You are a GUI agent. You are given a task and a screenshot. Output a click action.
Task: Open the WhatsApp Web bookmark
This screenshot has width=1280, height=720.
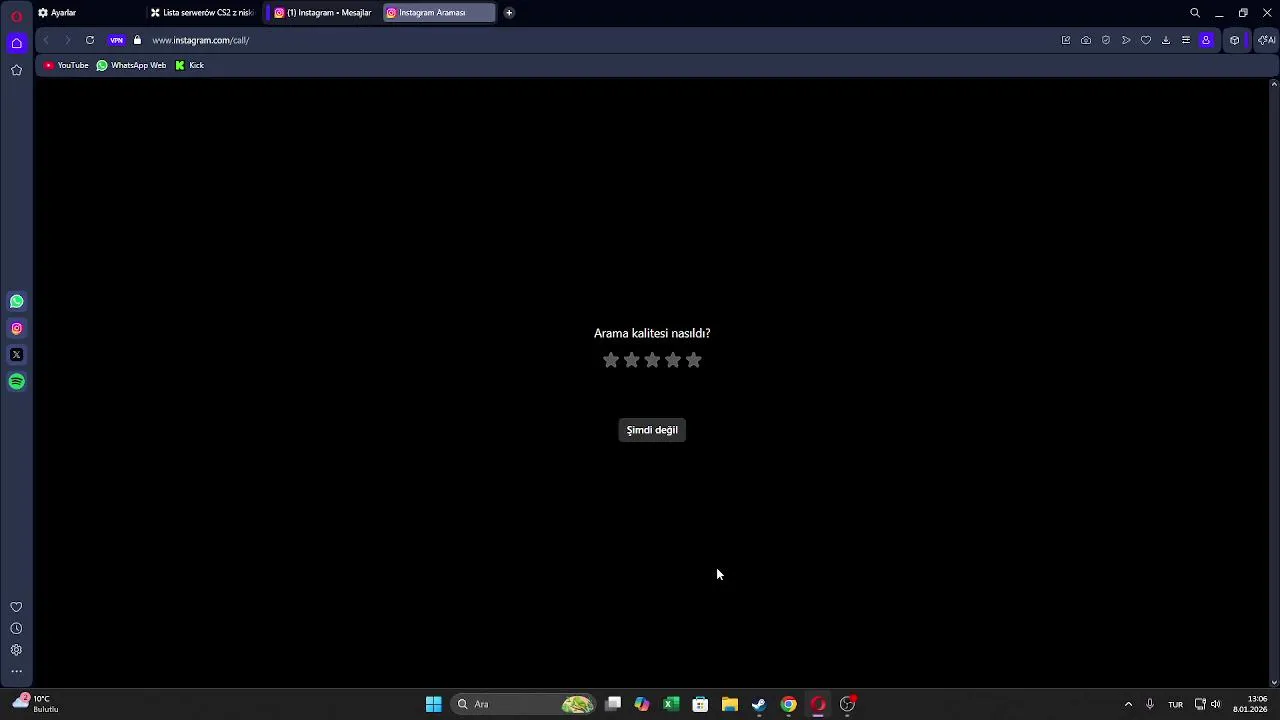tap(131, 65)
